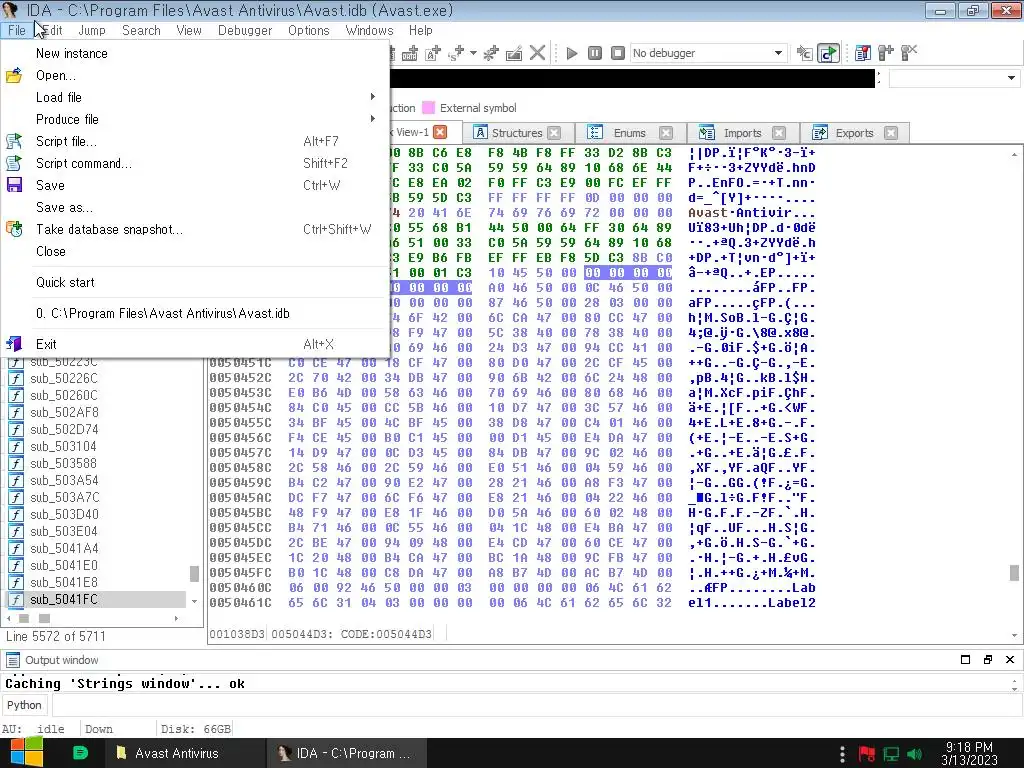Open the Options menu
The width and height of the screenshot is (1024, 768).
(308, 31)
